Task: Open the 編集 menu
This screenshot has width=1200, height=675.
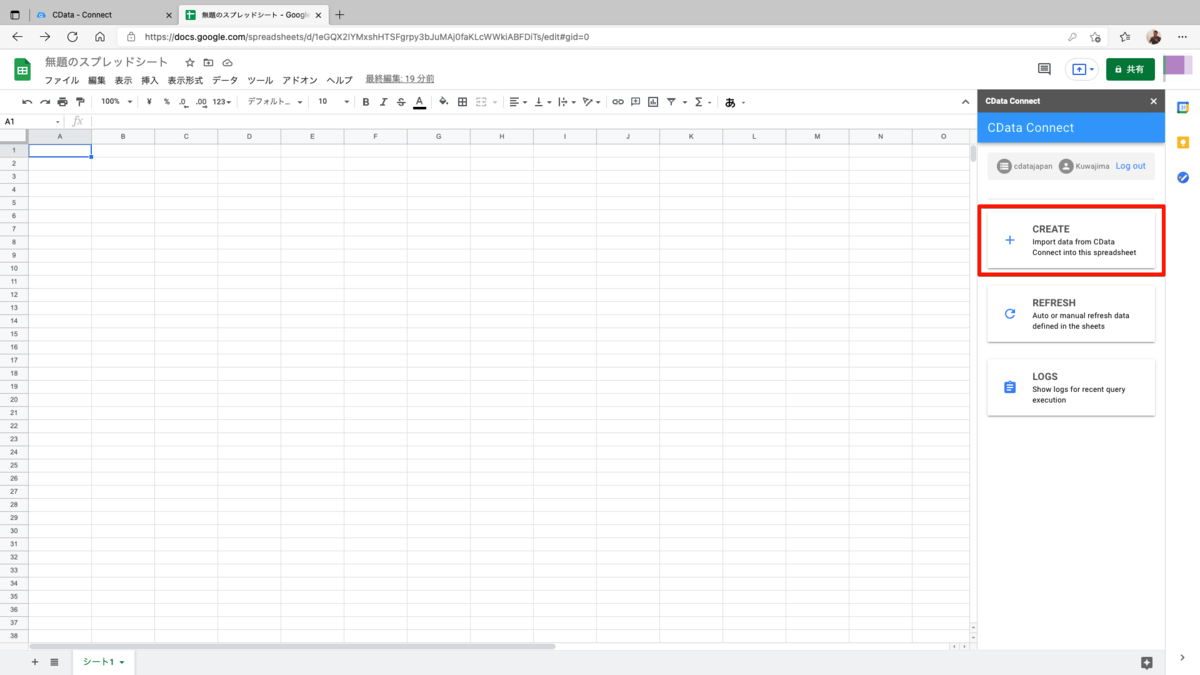Action: (x=96, y=80)
